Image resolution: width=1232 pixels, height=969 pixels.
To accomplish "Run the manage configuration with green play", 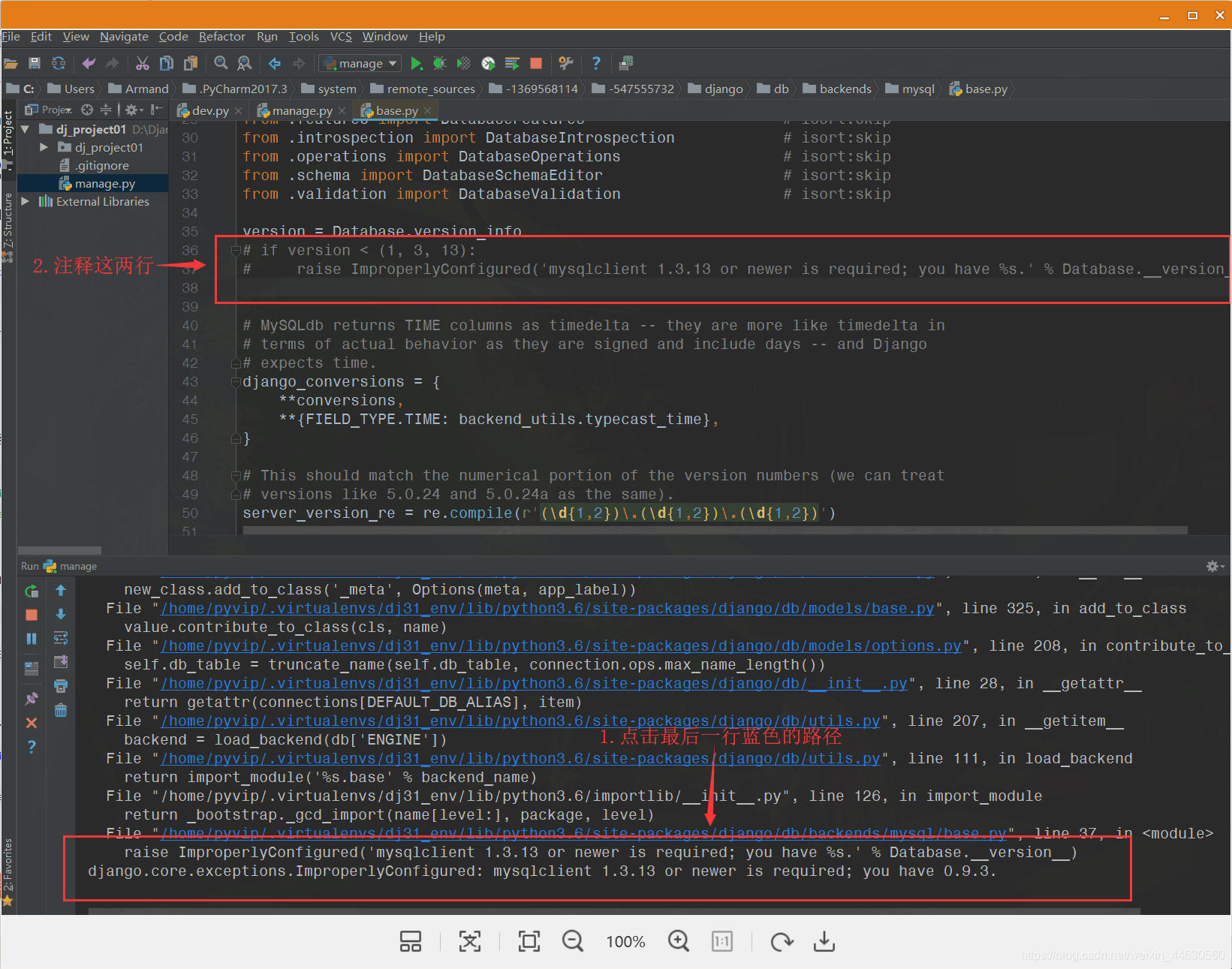I will tap(417, 64).
